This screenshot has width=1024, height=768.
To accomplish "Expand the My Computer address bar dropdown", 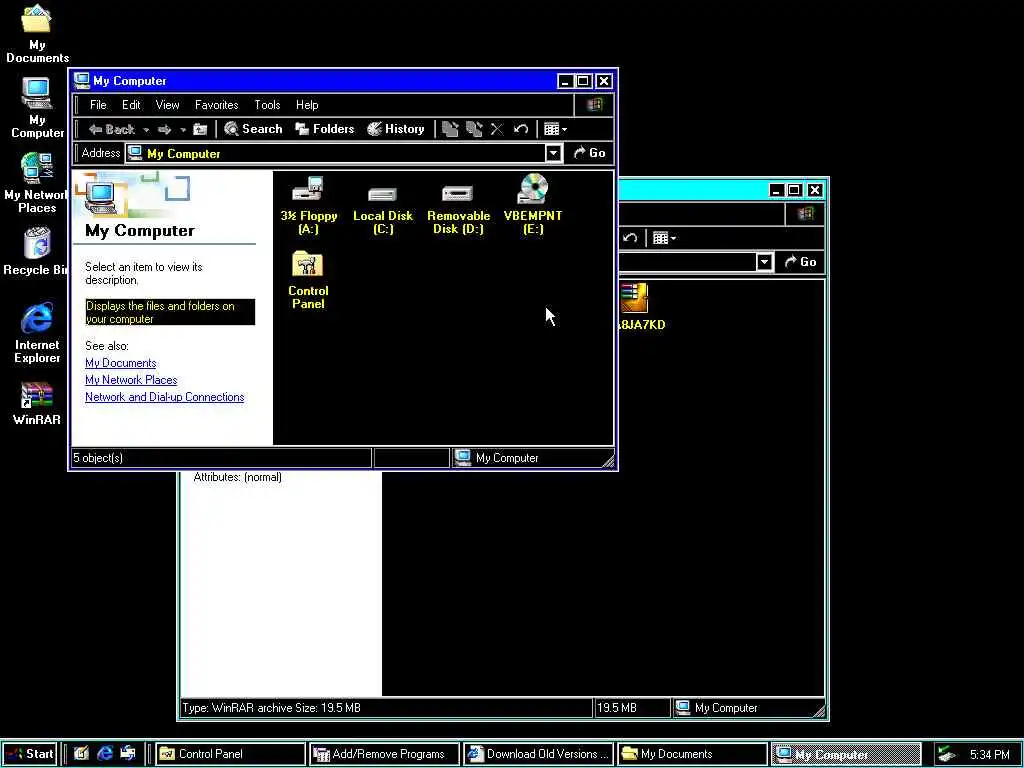I will pyautogui.click(x=553, y=153).
